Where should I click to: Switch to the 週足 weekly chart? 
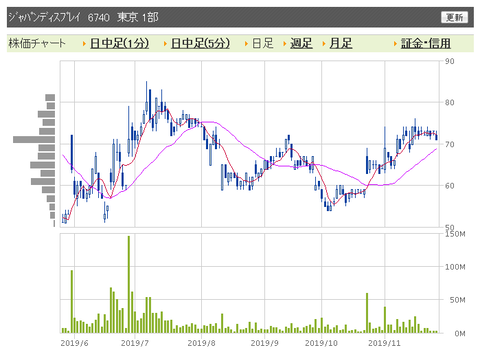click(301, 43)
